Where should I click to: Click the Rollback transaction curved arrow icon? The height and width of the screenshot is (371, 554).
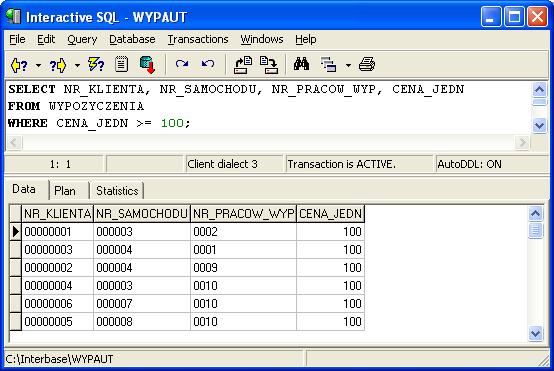208,64
